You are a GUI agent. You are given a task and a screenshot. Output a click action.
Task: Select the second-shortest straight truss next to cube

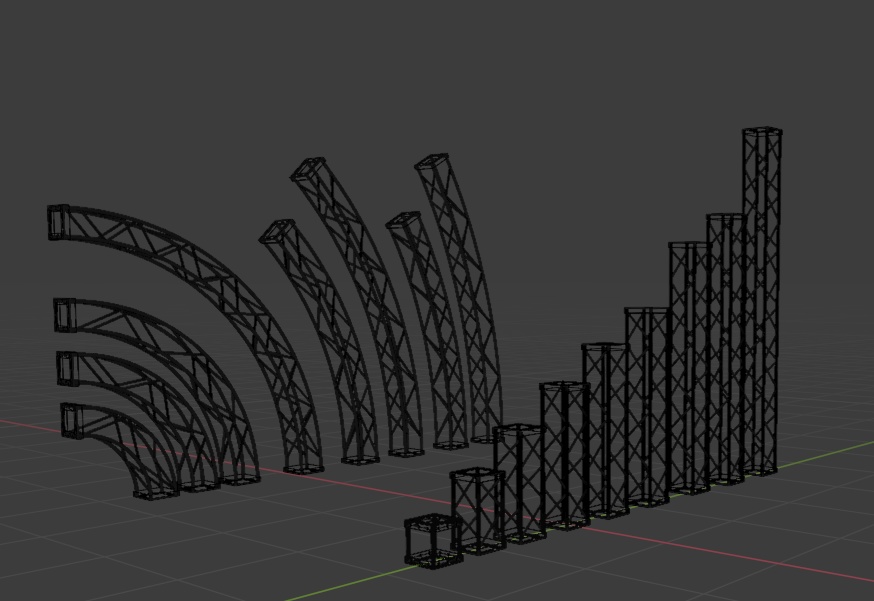[x=478, y=511]
